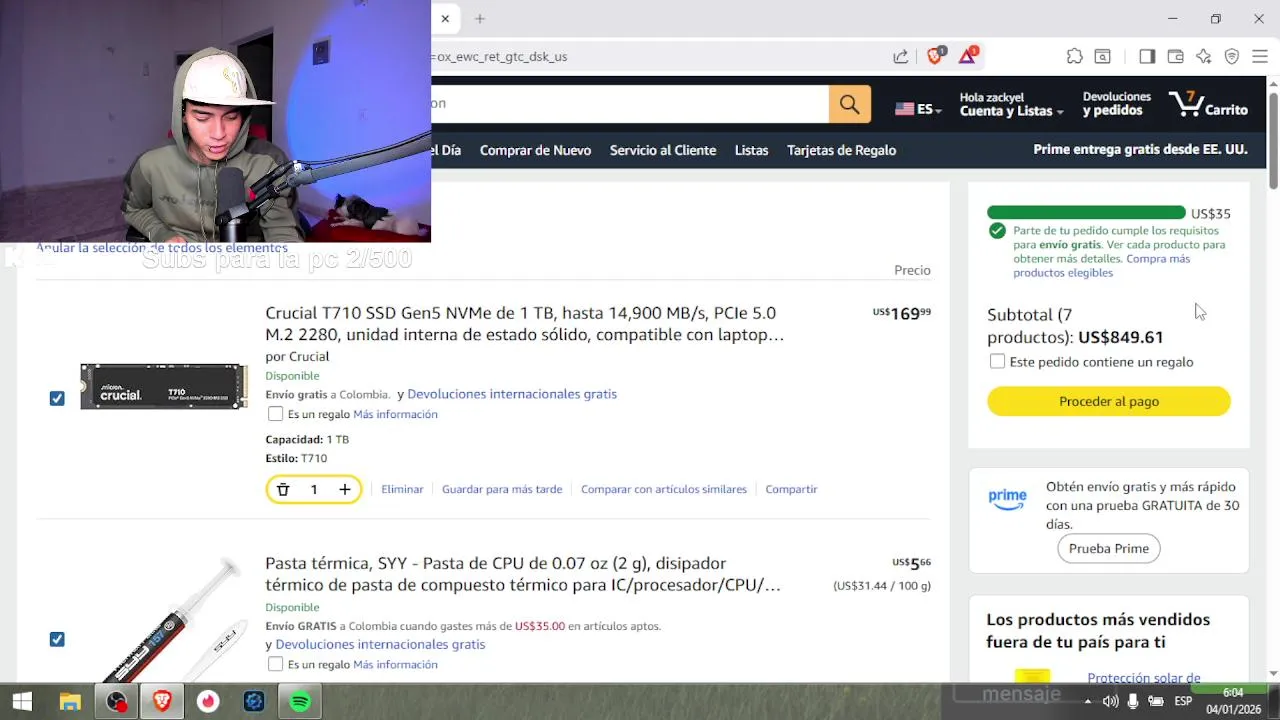This screenshot has height=720, width=1280.
Task: Click Guardar para más tarde link
Action: click(x=502, y=489)
